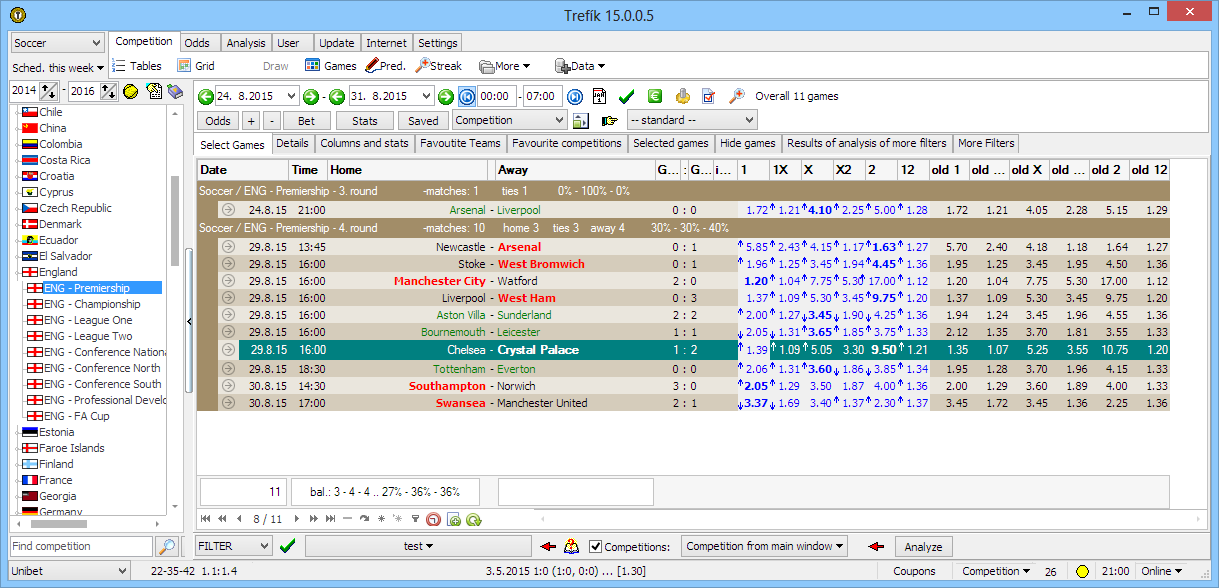The width and height of the screenshot is (1219, 588).
Task: Click the notes sheet icon beside year range
Action: pyautogui.click(x=154, y=91)
